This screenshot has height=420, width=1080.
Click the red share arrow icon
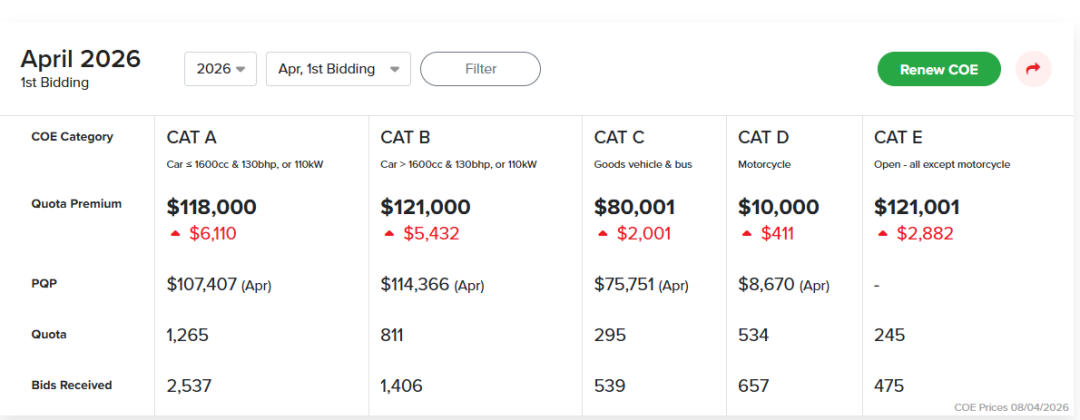(1033, 69)
